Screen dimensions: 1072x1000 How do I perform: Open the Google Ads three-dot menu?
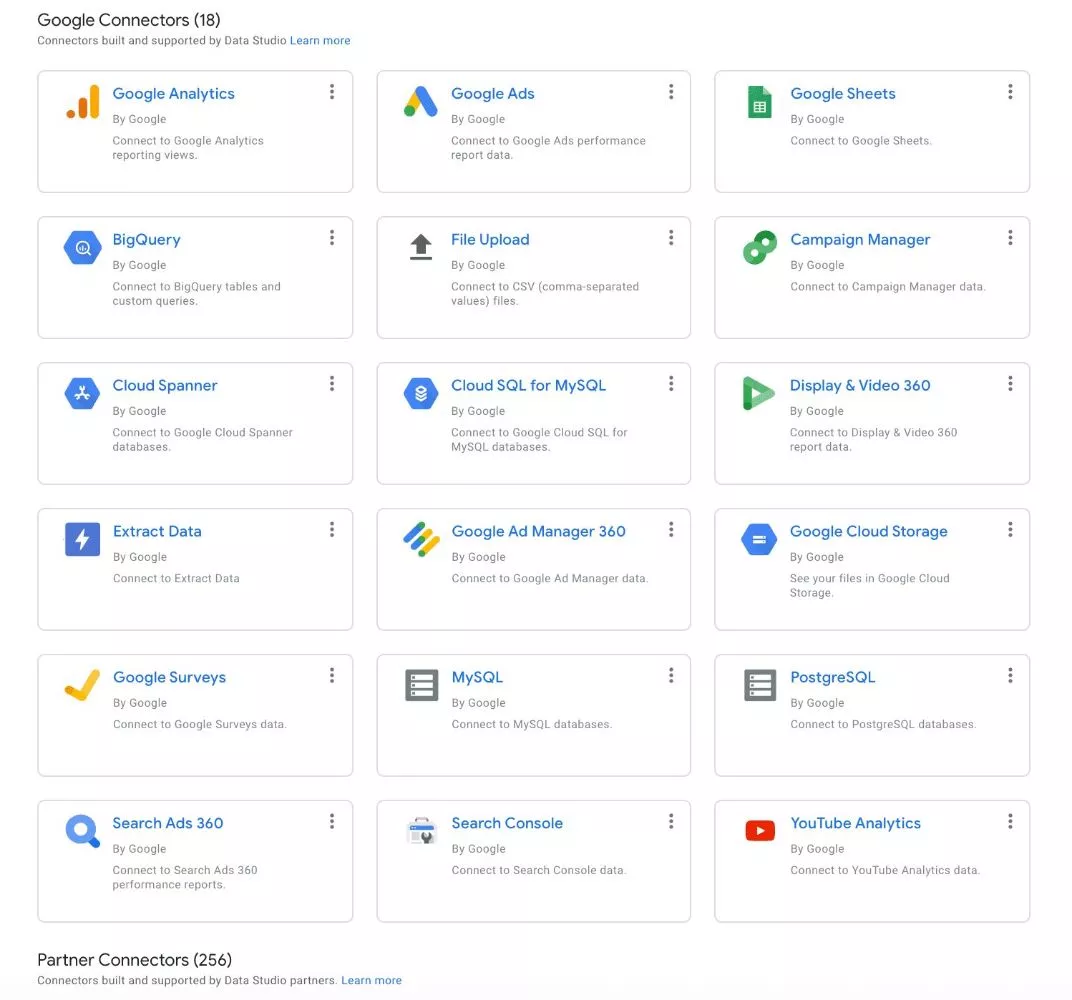[671, 92]
